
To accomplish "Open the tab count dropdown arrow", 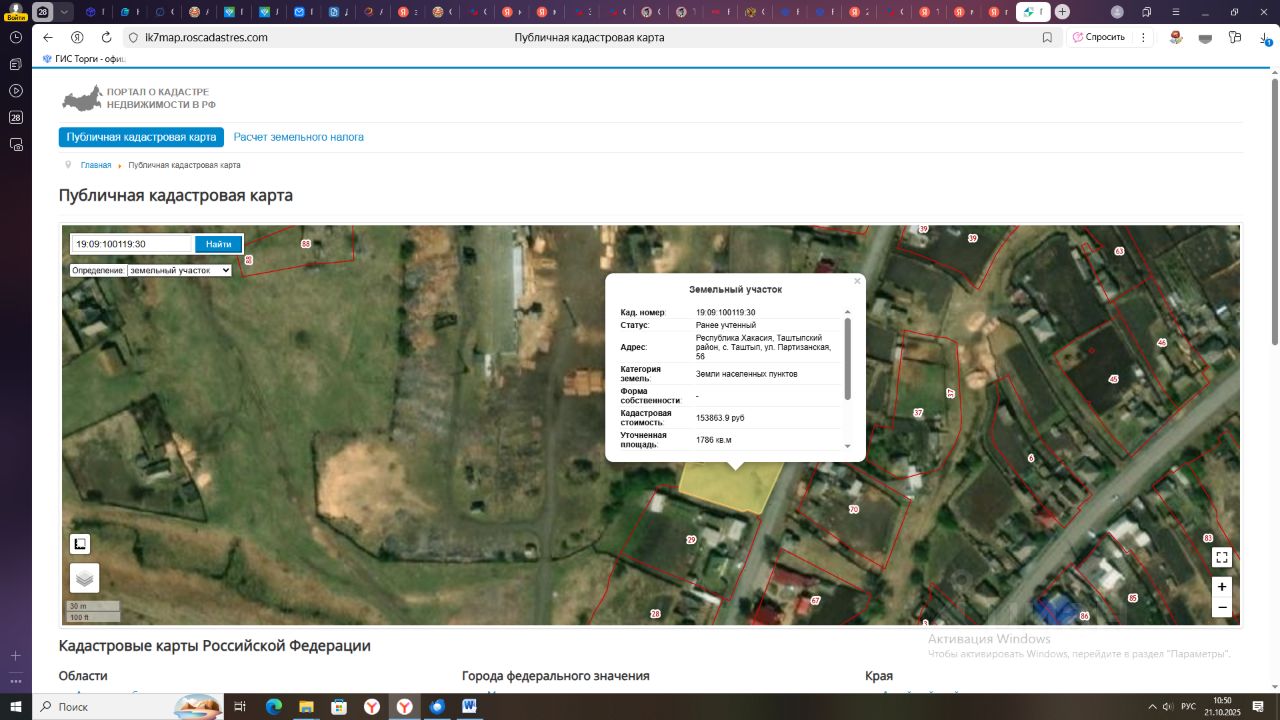I will coord(64,12).
